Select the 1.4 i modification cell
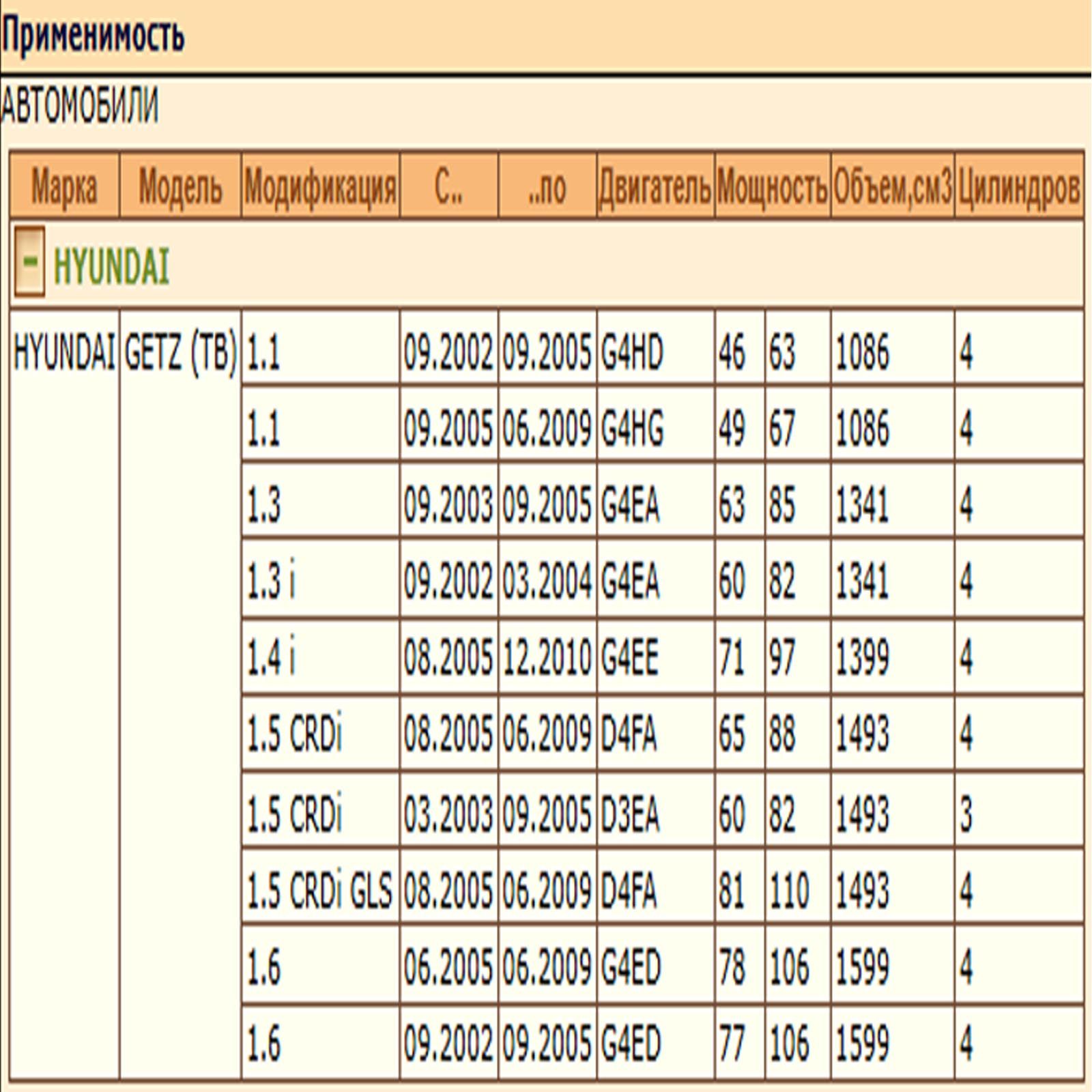This screenshot has height=1092, width=1092. tap(320, 657)
